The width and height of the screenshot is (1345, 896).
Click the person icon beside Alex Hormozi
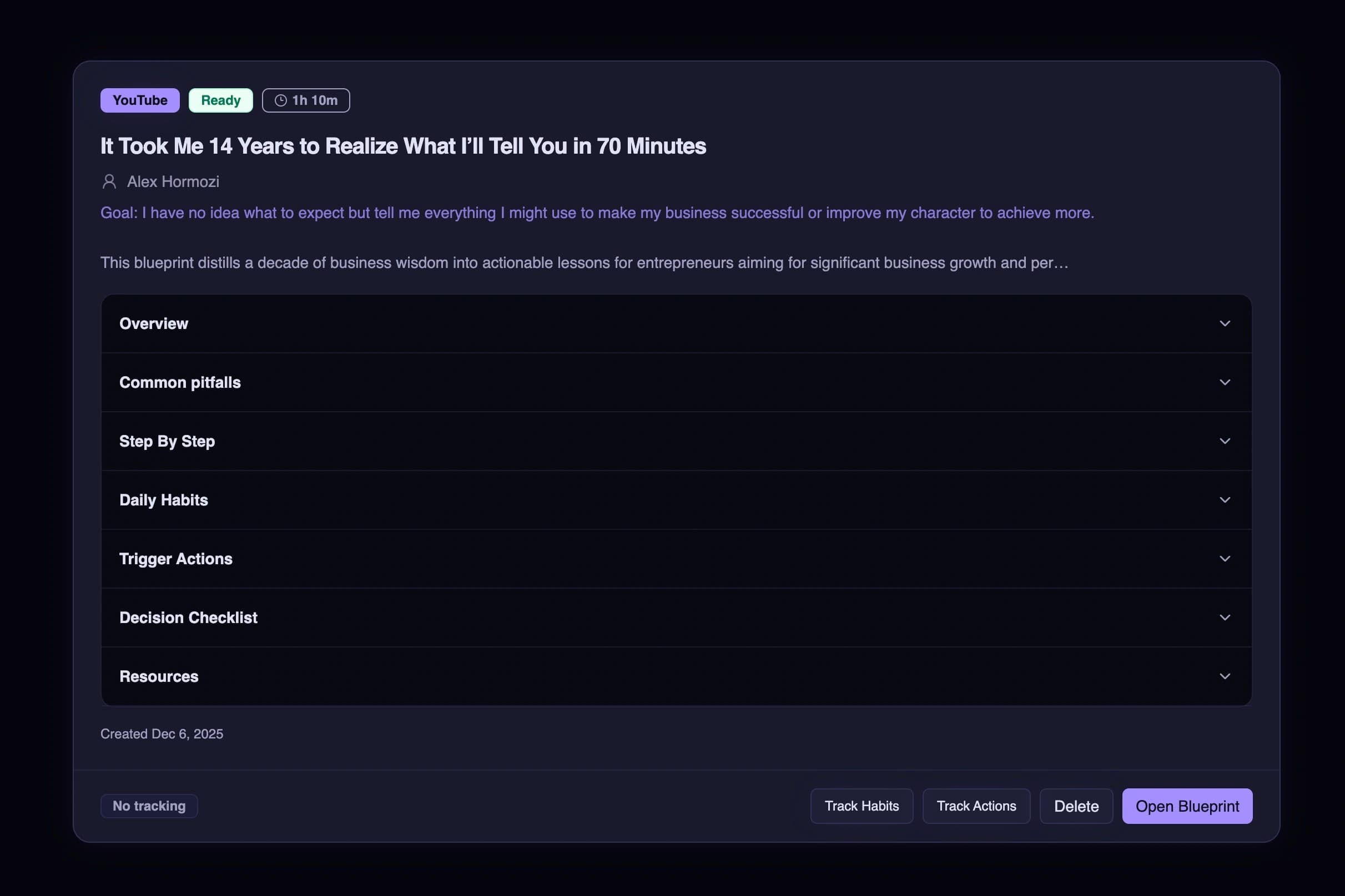coord(109,182)
